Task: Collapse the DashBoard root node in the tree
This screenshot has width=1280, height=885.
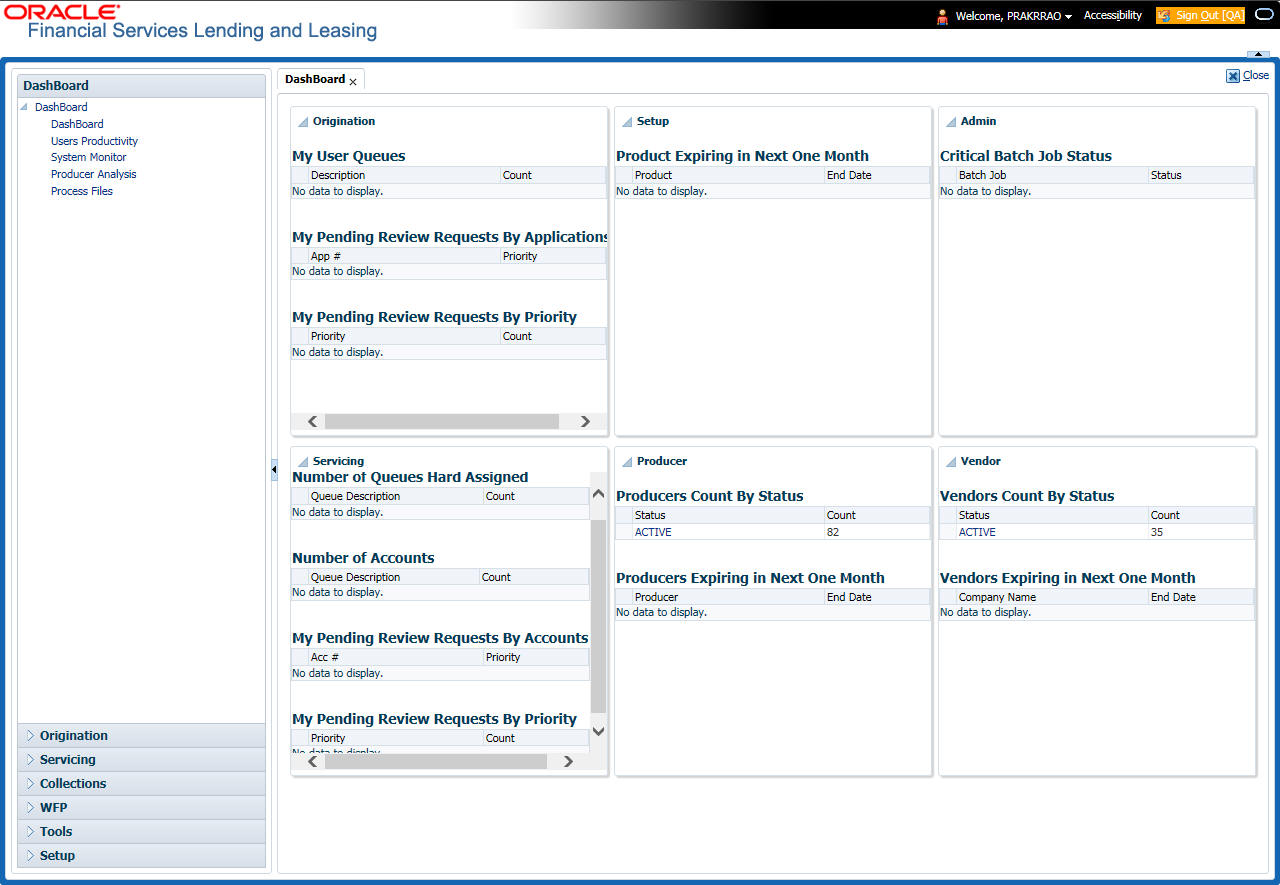Action: click(24, 107)
